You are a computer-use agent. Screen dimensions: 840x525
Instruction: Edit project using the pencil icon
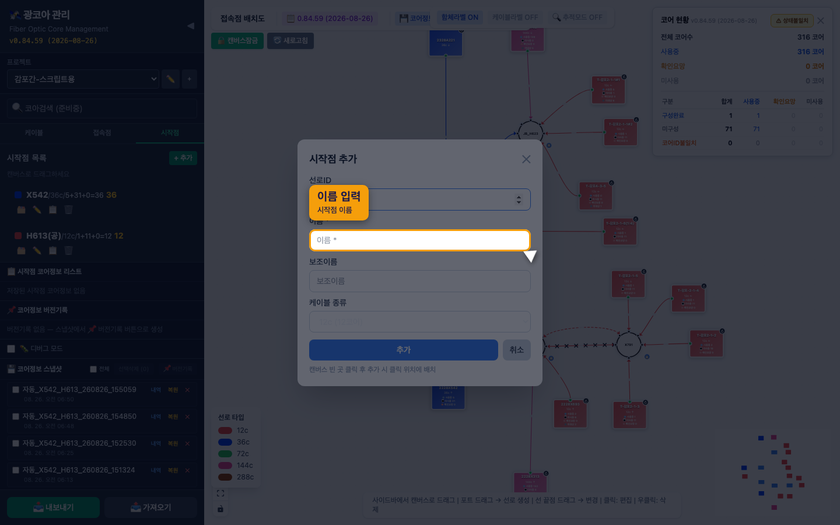(170, 79)
